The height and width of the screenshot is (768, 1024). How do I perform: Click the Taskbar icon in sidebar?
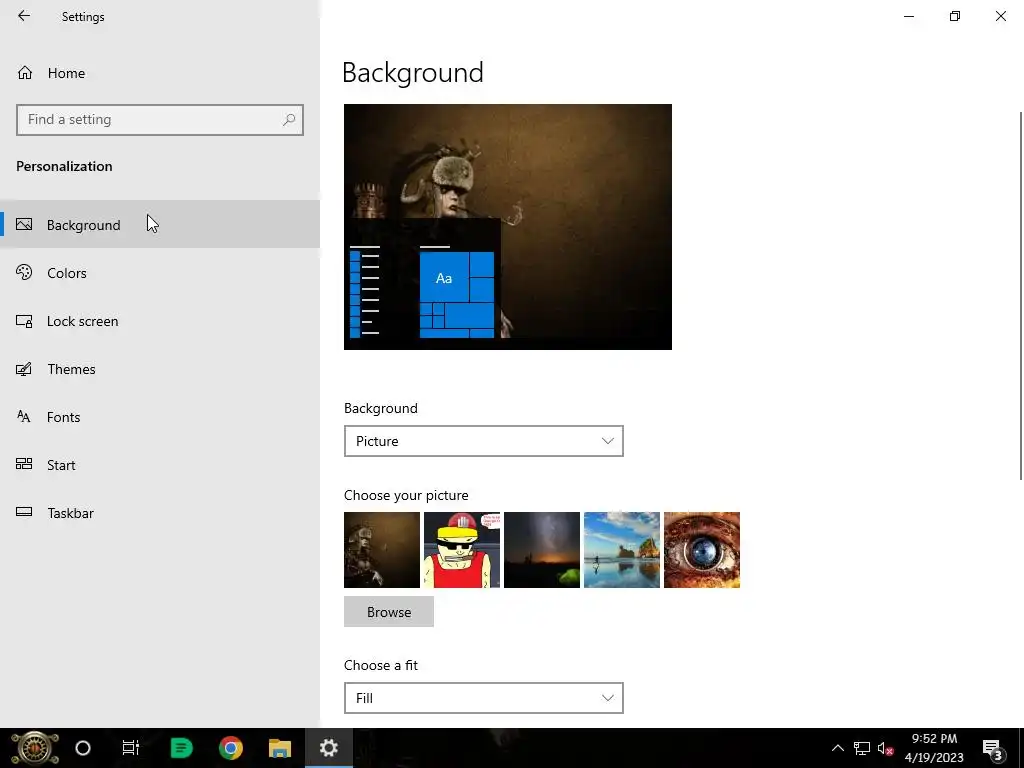point(24,512)
